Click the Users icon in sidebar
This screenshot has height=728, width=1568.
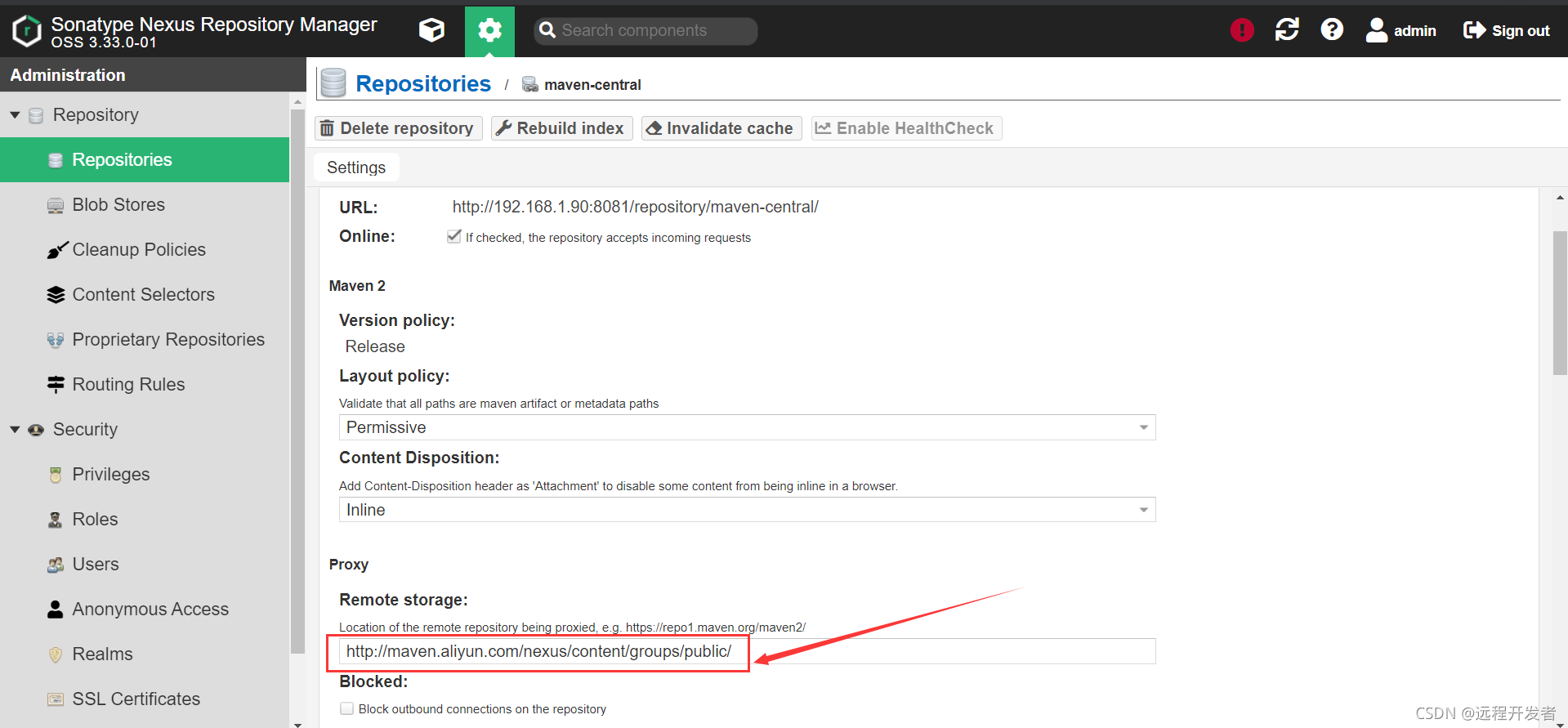tap(56, 565)
